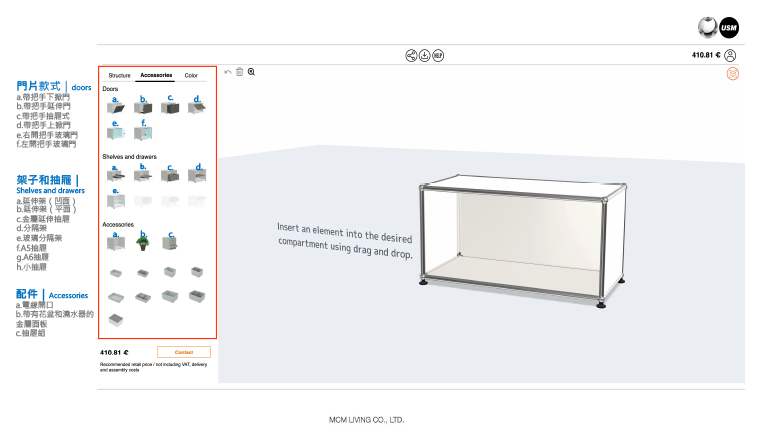
Task: Click the orange icon at viewer top-right
Action: (732, 73)
